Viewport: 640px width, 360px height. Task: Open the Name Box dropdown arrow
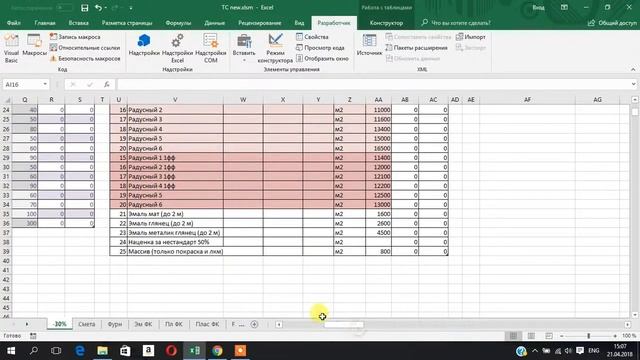click(45, 84)
